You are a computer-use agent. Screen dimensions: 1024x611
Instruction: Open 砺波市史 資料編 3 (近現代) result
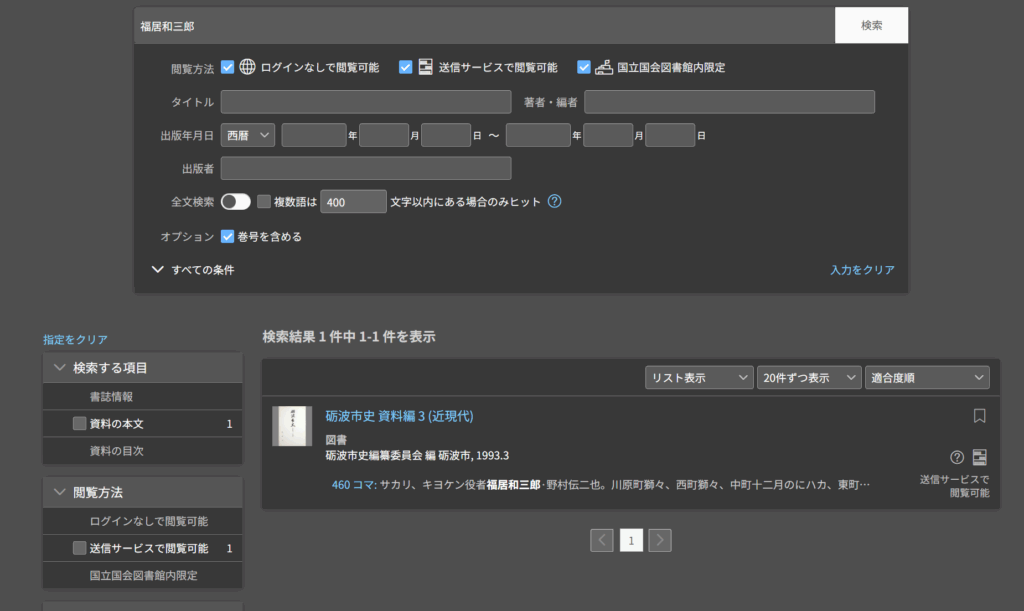[x=399, y=416]
